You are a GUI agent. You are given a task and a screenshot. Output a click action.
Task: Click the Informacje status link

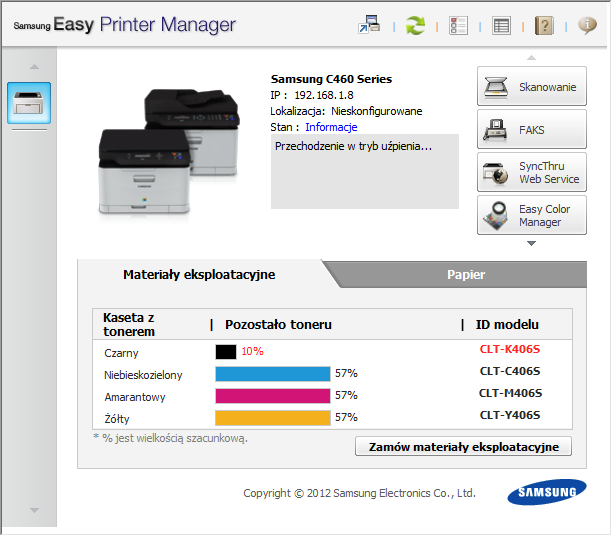pos(331,127)
